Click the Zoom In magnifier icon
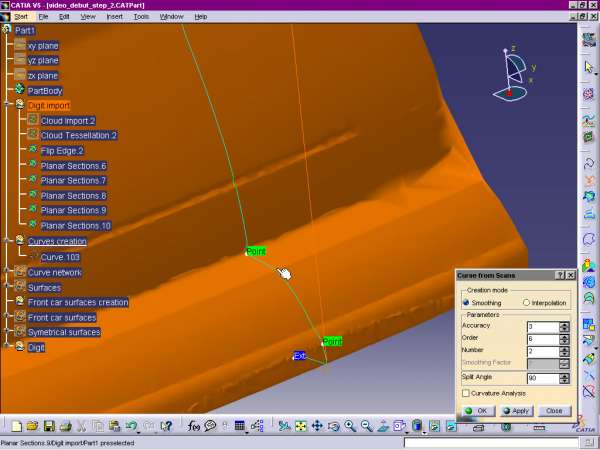The width and height of the screenshot is (600, 450). click(350, 427)
